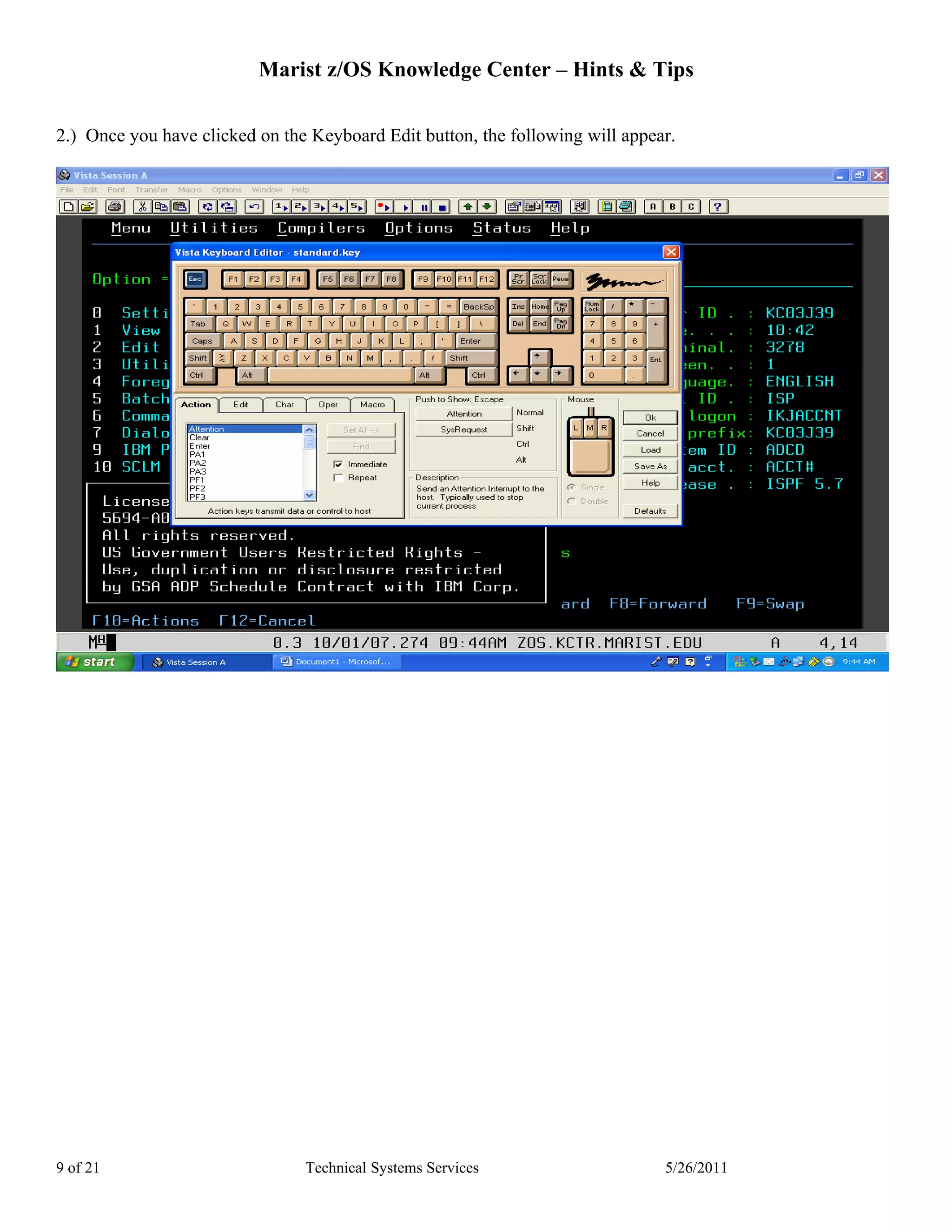Run macro 1 from toolbar

pyautogui.click(x=281, y=207)
